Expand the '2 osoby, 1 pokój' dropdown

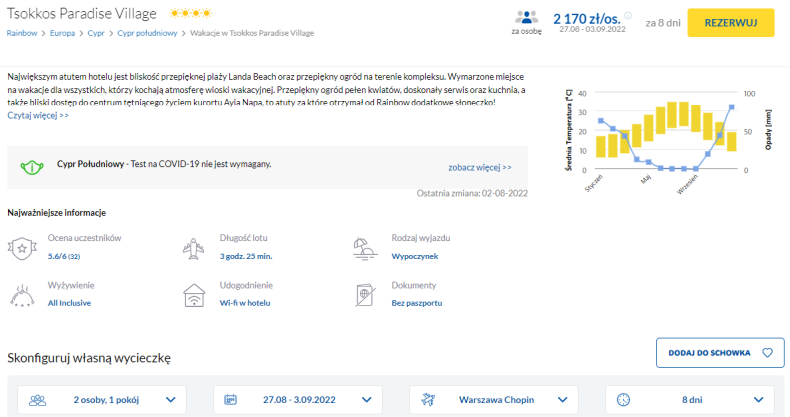click(x=102, y=400)
